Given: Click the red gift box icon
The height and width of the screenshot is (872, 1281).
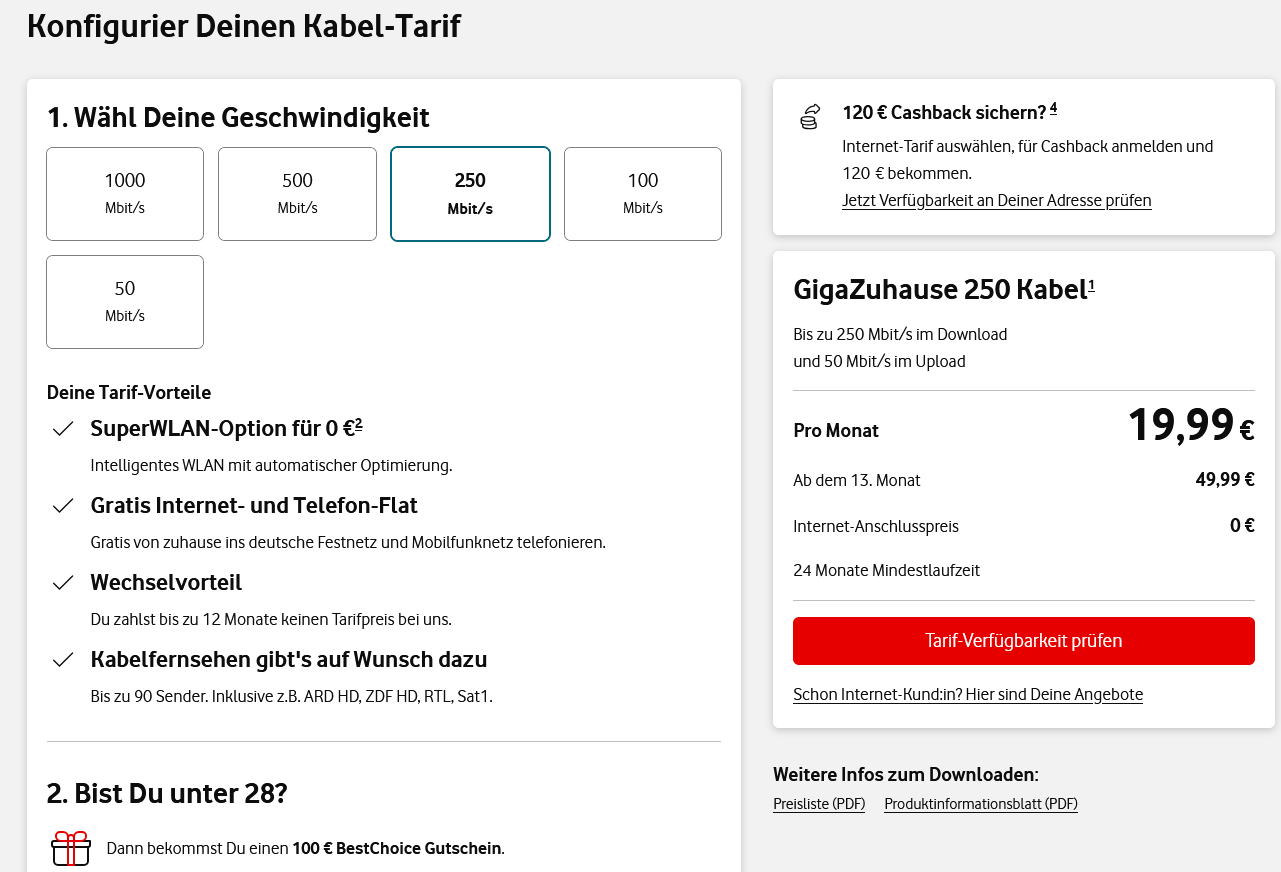Looking at the screenshot, I should [71, 848].
